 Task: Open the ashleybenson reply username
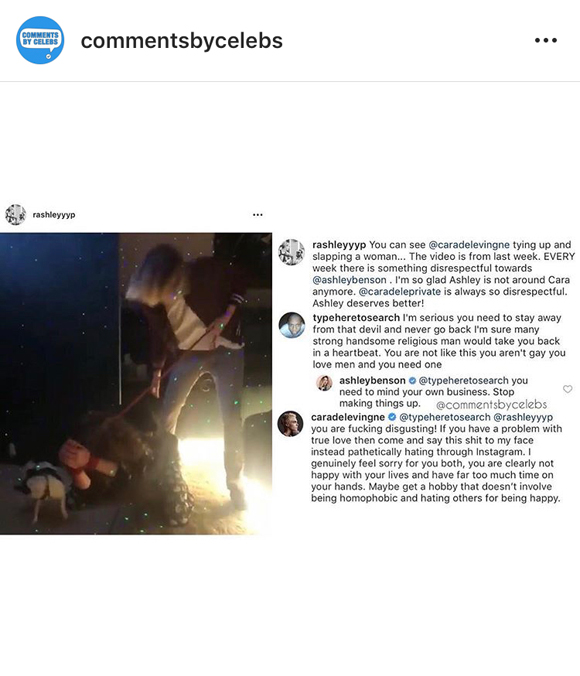[x=372, y=381]
